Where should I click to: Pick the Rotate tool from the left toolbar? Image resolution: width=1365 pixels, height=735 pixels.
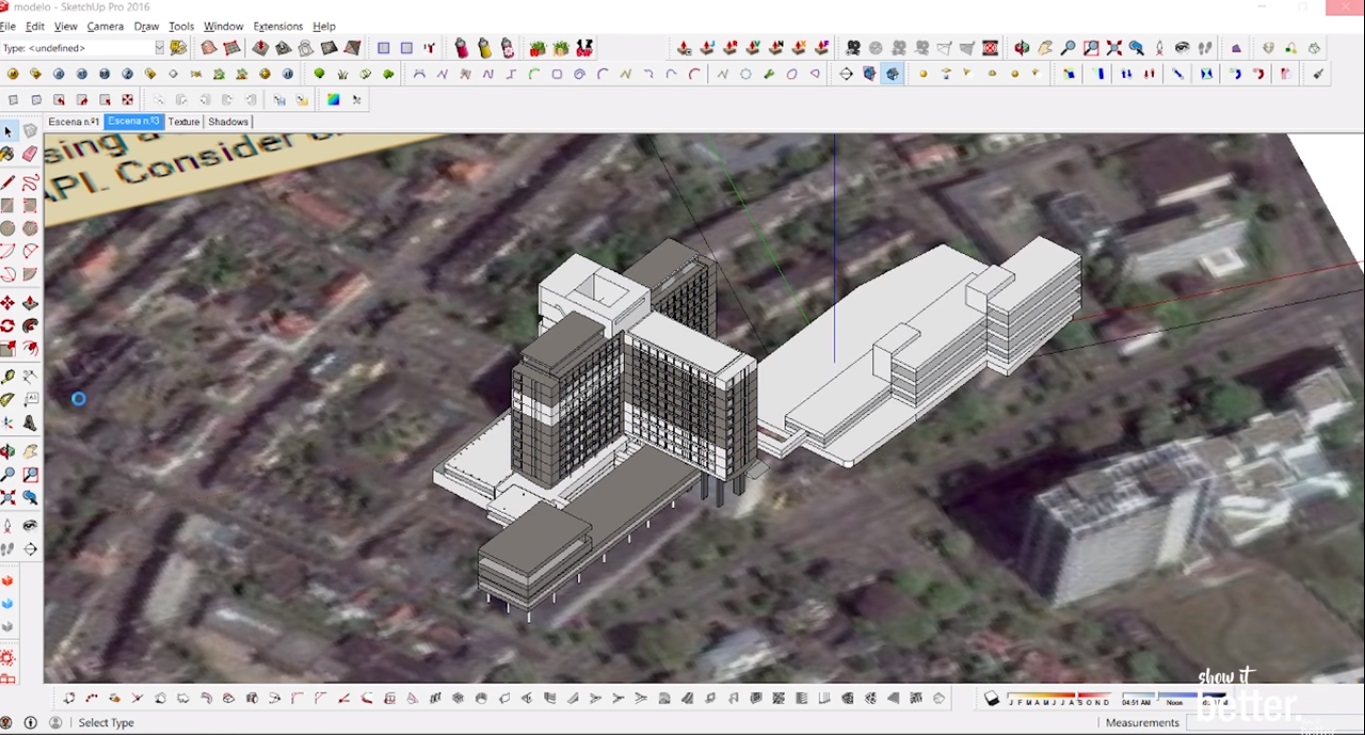(8, 326)
